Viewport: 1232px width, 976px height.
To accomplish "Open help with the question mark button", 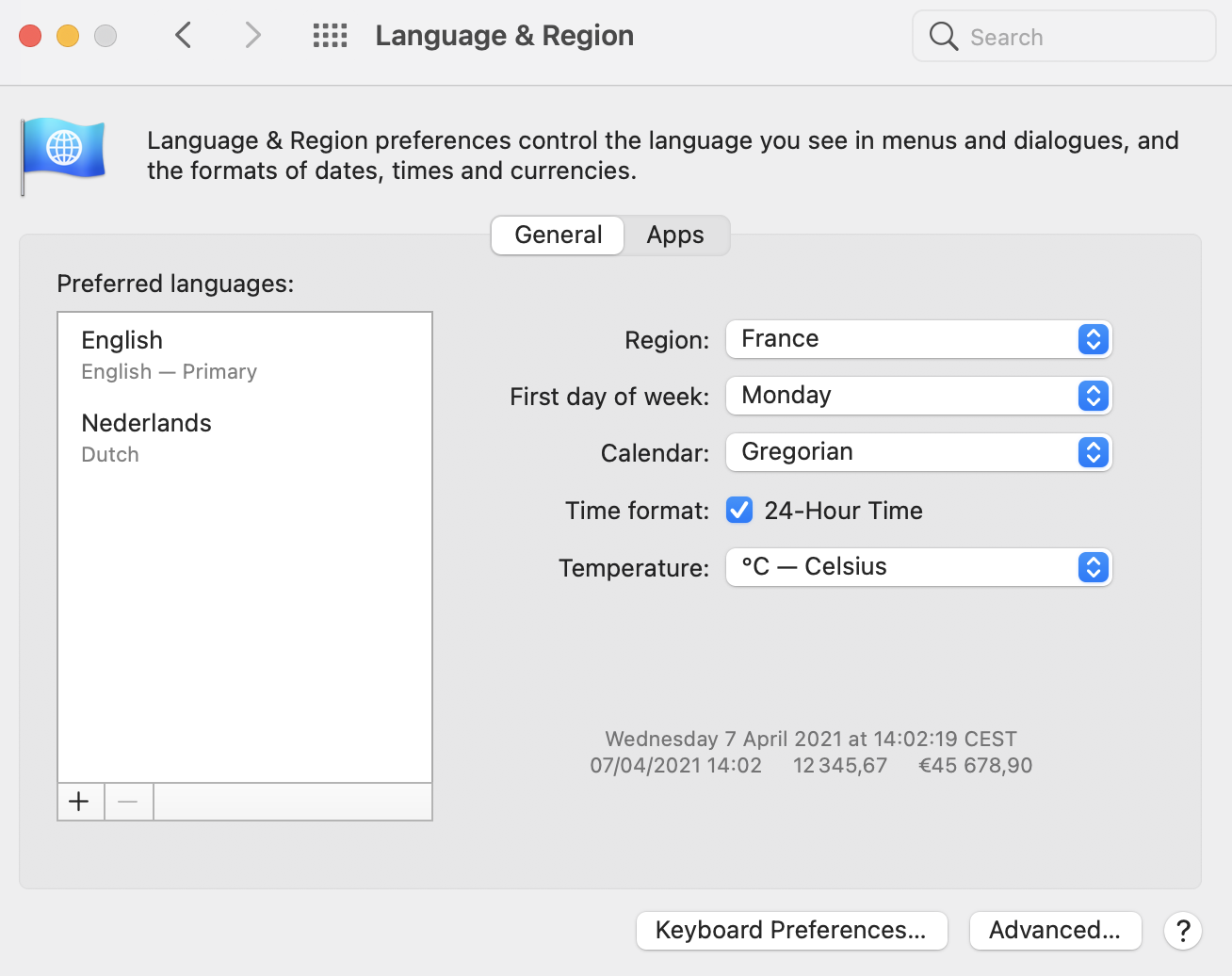I will coord(1182,931).
